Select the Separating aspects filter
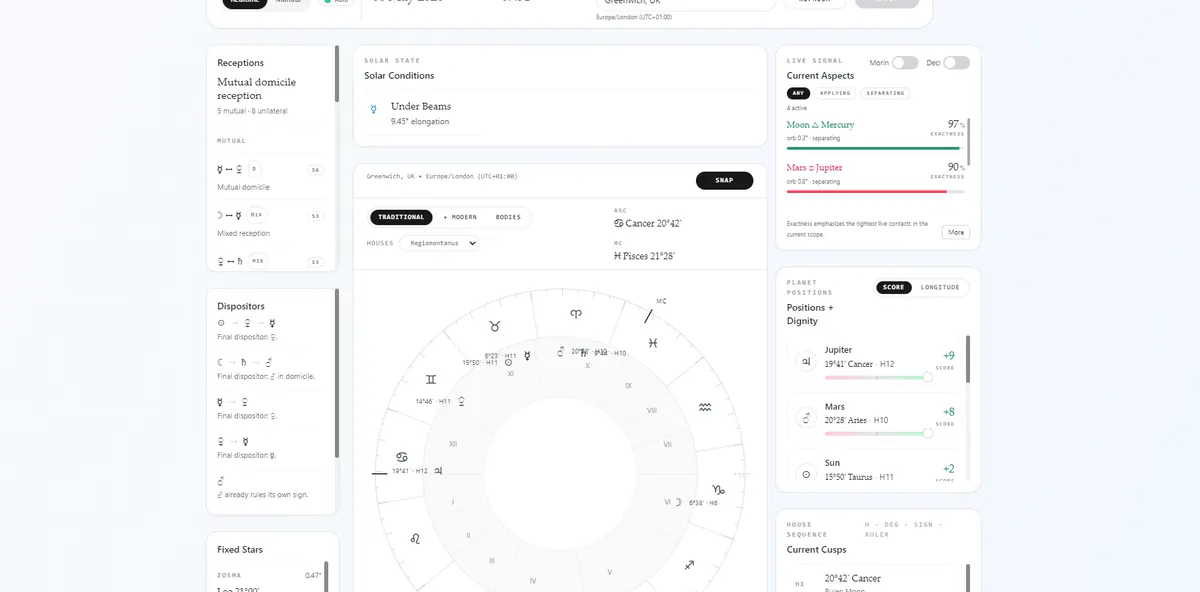 [885, 93]
